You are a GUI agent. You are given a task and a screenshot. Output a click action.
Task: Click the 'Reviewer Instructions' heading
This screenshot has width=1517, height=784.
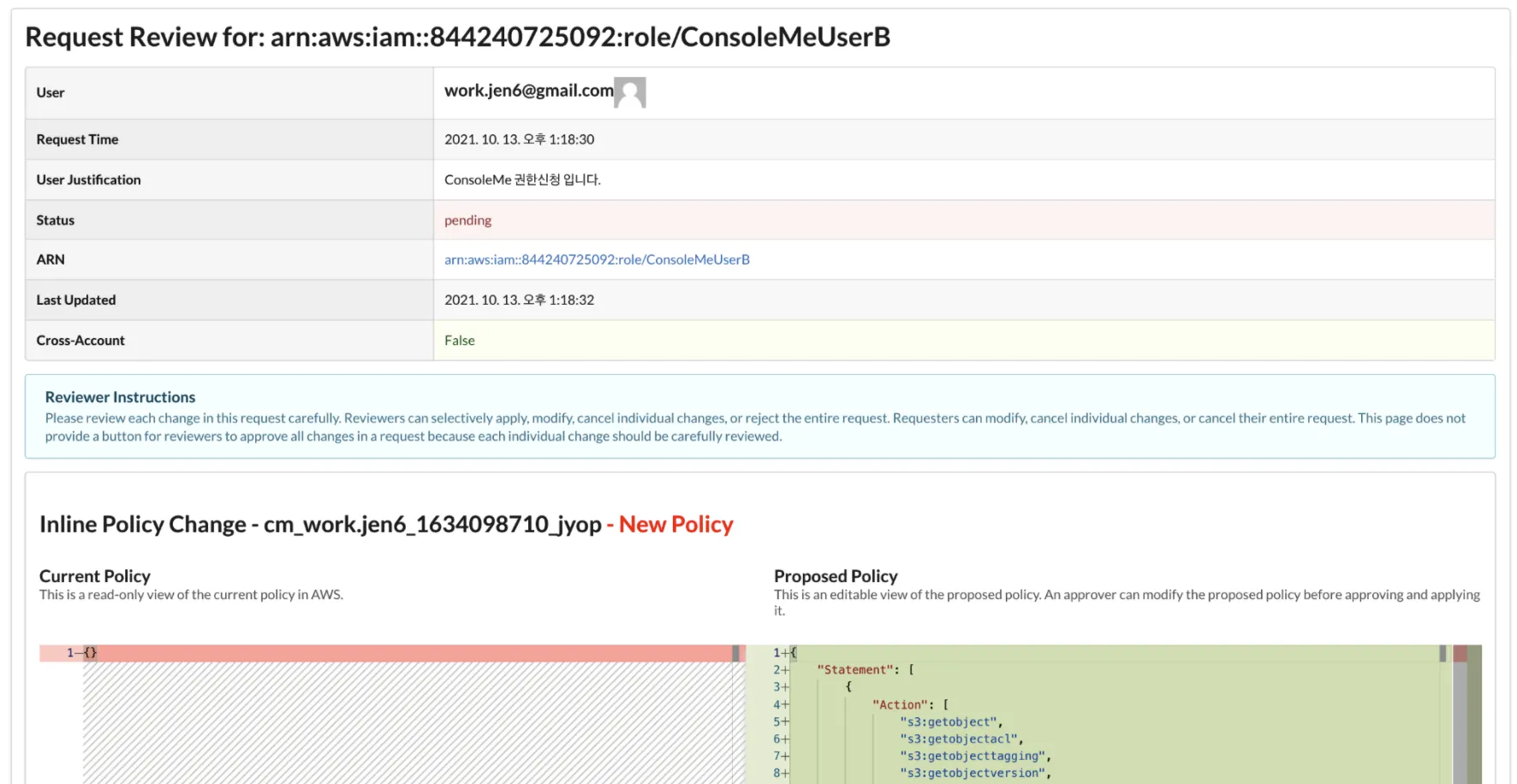click(x=120, y=397)
